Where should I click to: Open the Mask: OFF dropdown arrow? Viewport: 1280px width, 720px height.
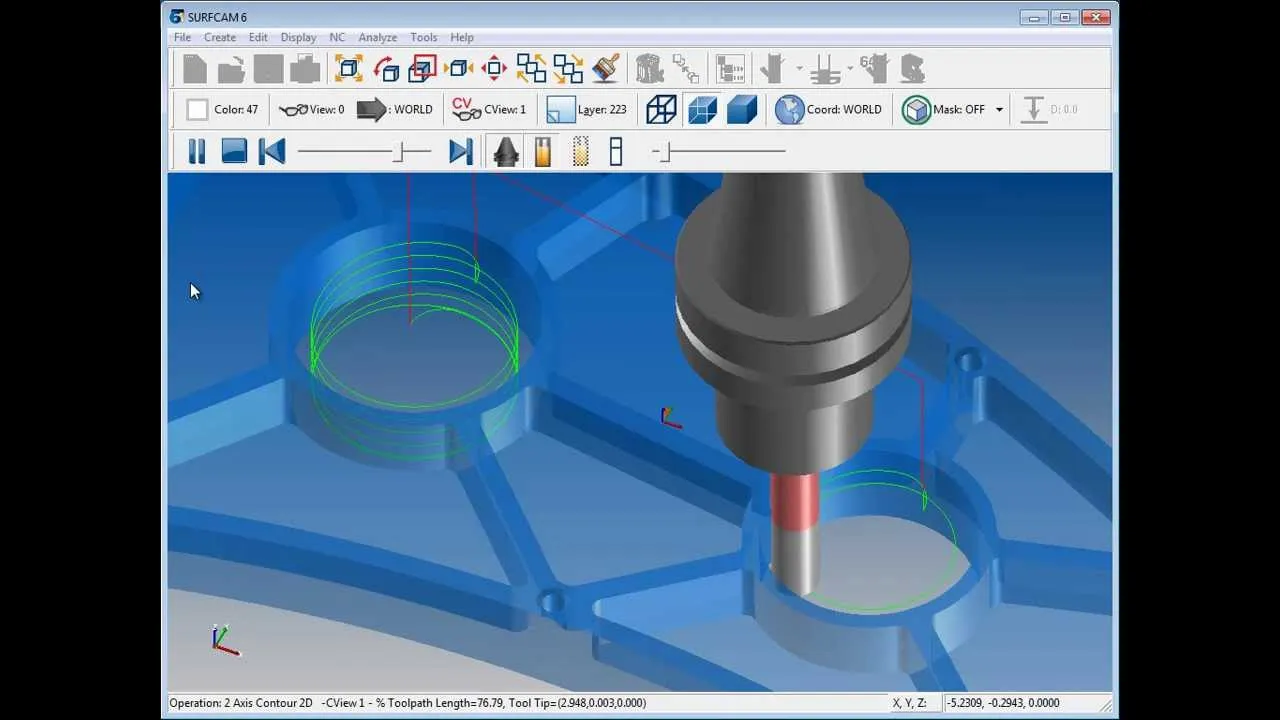[x=999, y=110]
